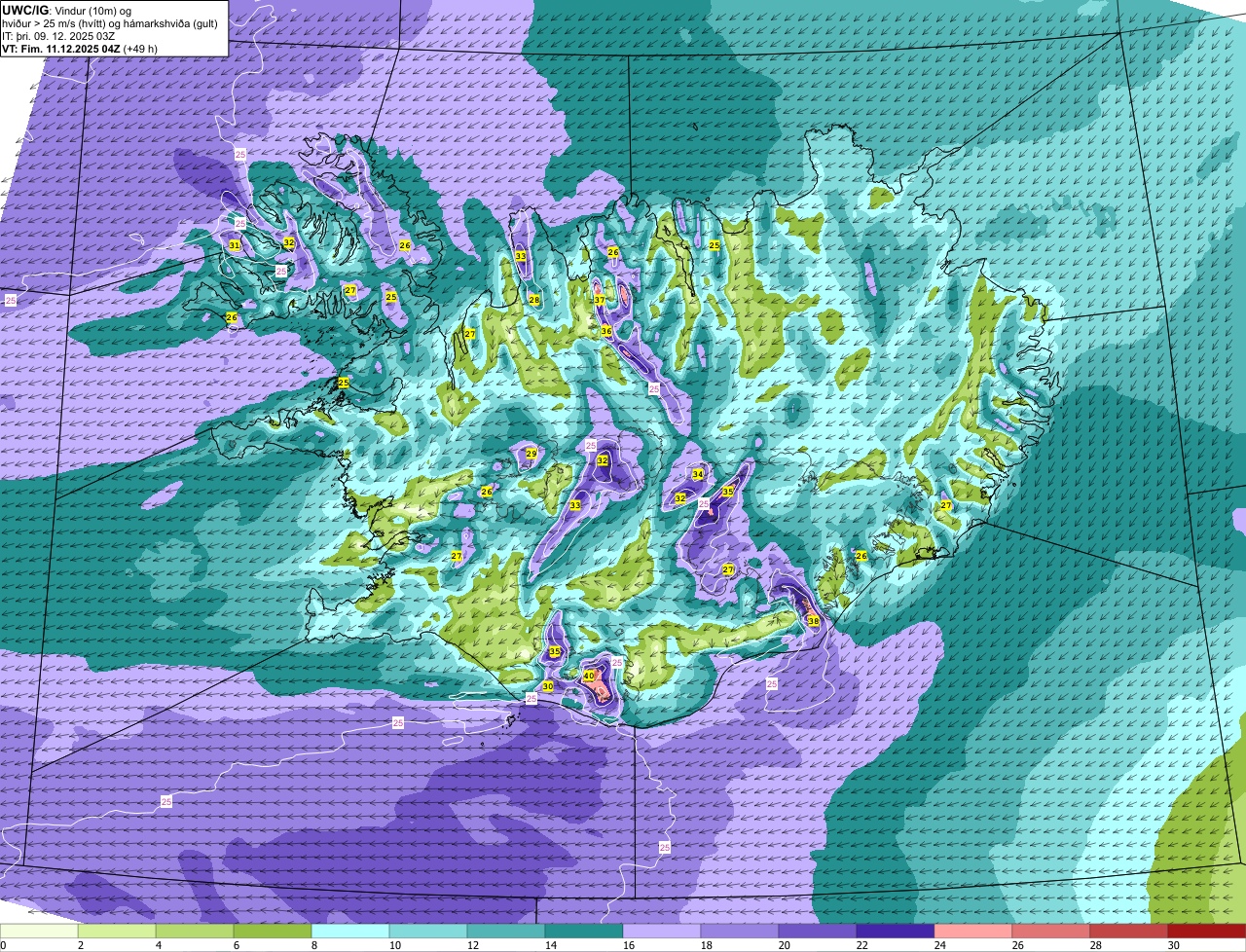Click the 24–26 m/s pink legend swatch

pyautogui.click(x=973, y=931)
